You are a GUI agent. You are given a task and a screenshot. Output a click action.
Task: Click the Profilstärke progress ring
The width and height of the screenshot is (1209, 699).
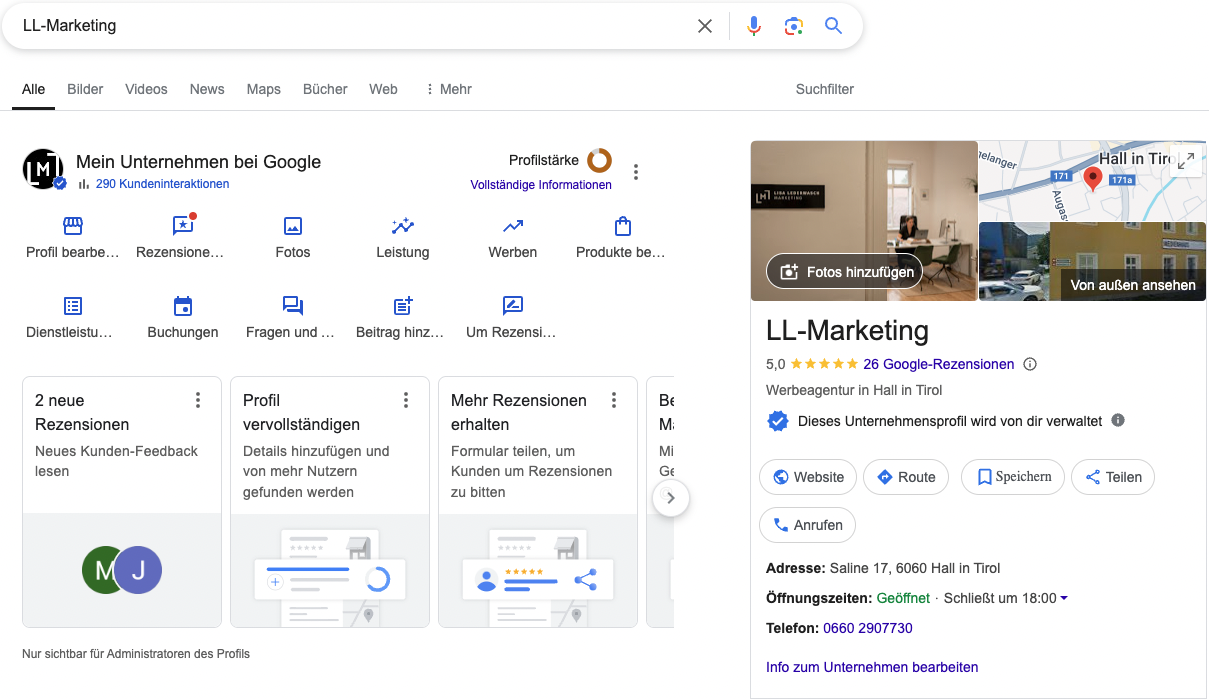click(x=599, y=160)
